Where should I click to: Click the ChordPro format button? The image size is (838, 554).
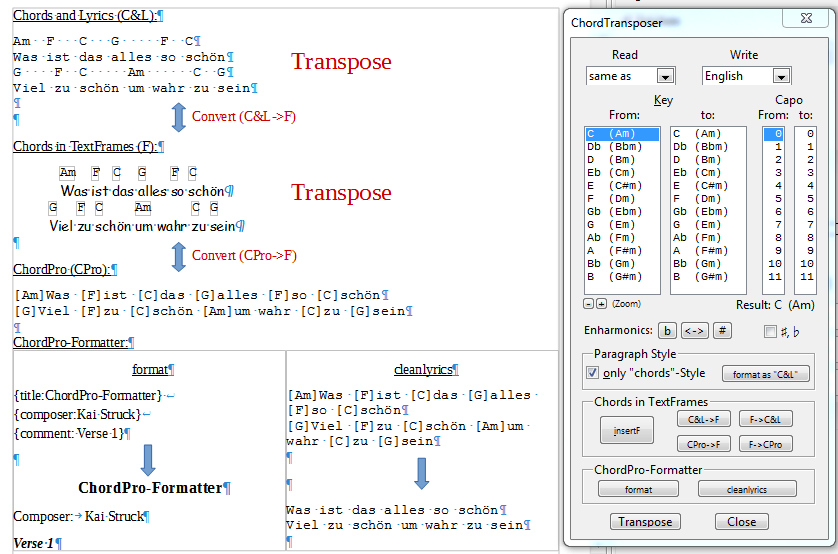(638, 489)
